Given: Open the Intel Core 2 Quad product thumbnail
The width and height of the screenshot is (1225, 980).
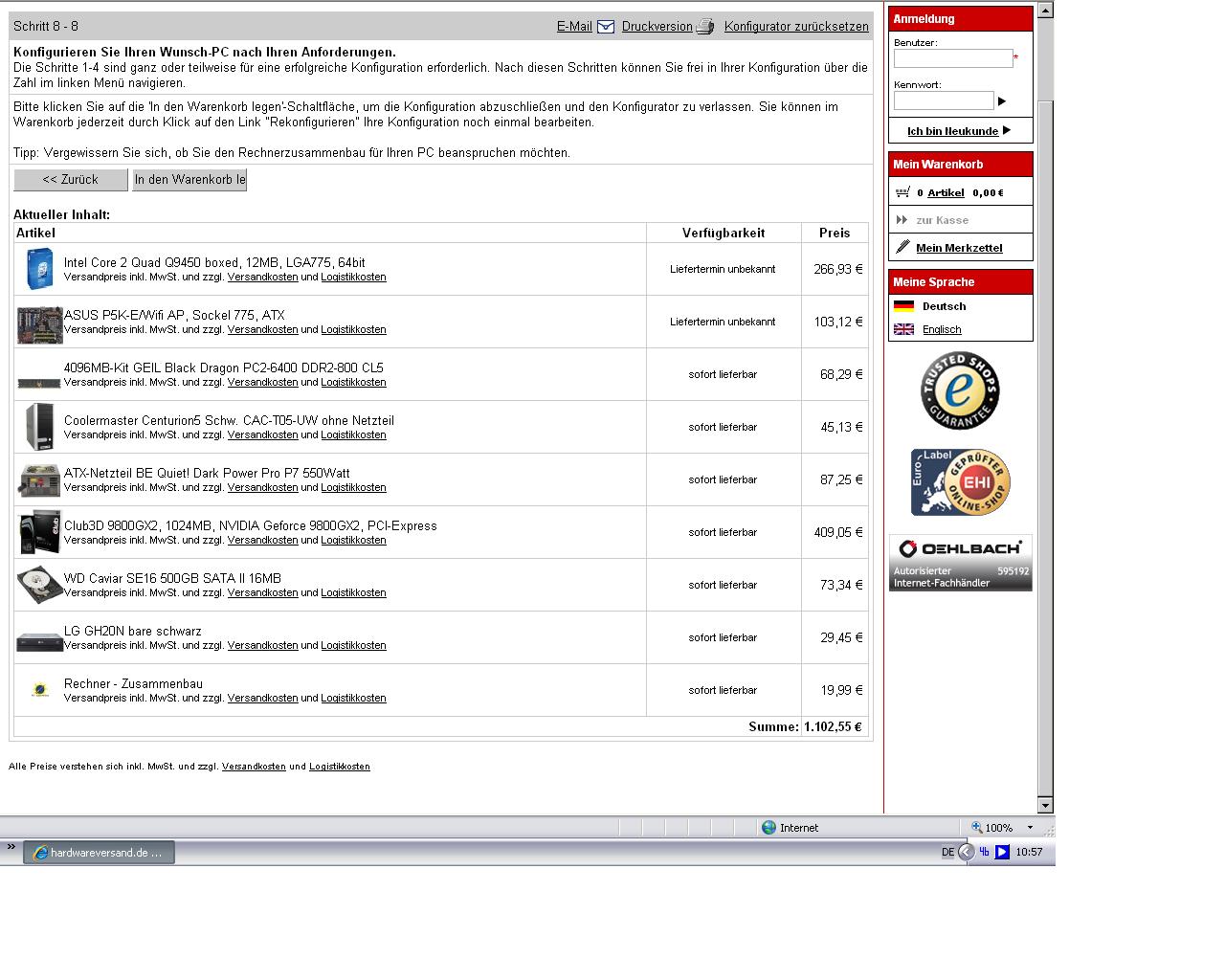Looking at the screenshot, I should (x=39, y=269).
